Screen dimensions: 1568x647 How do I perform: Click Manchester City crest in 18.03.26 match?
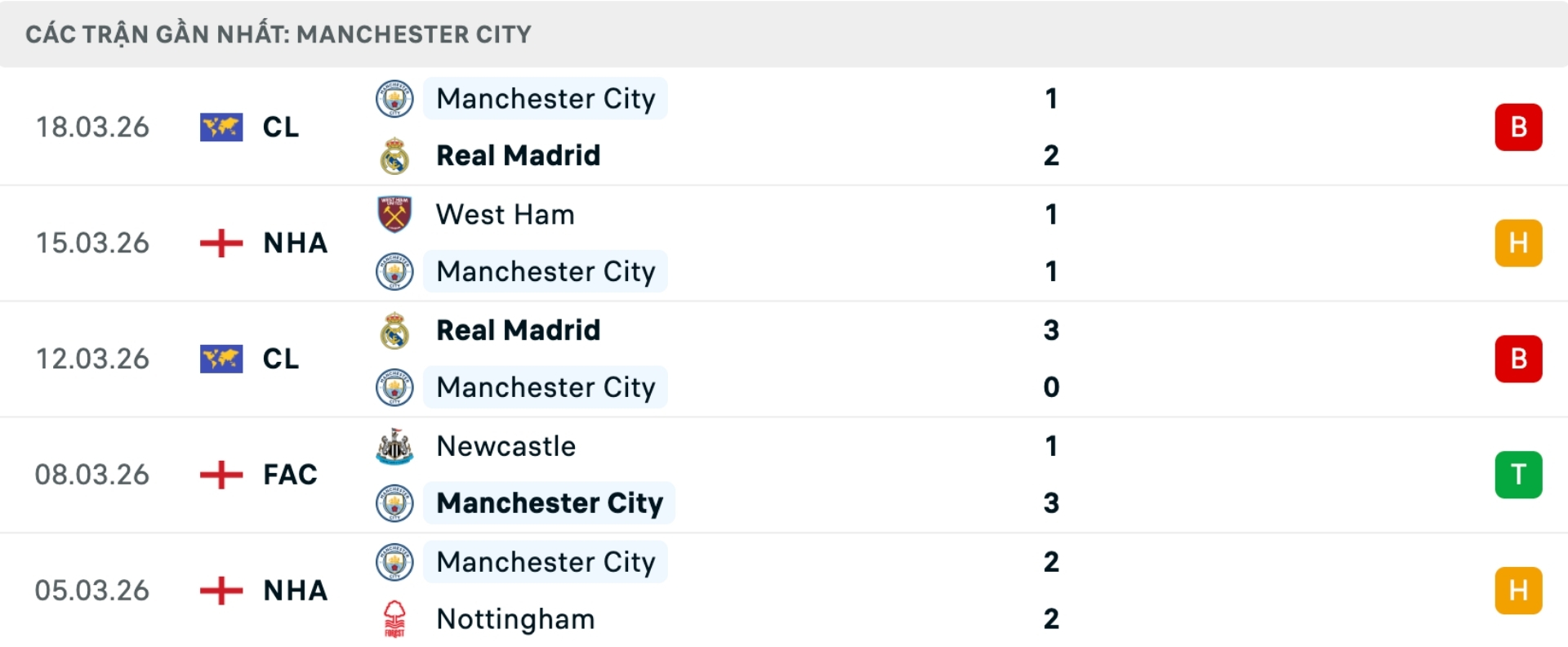(x=394, y=99)
